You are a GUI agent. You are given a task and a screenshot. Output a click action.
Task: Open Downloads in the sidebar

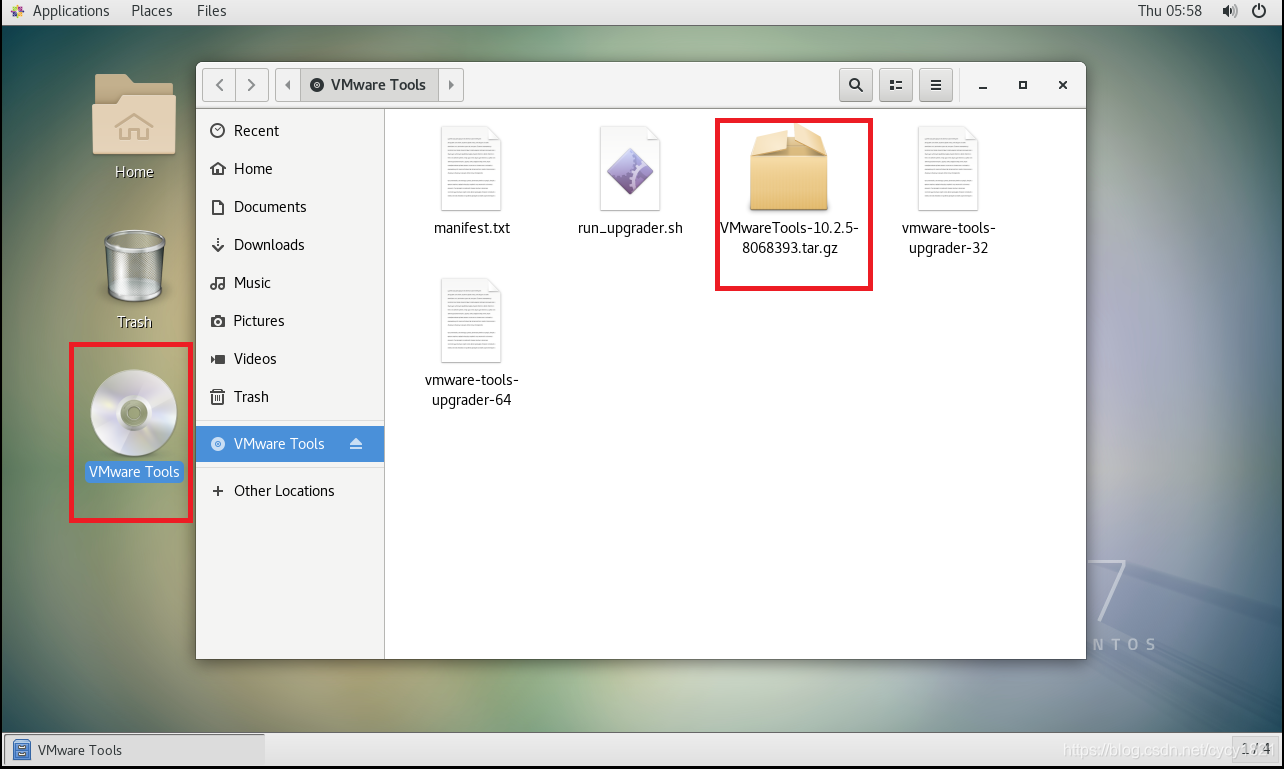[290, 245]
